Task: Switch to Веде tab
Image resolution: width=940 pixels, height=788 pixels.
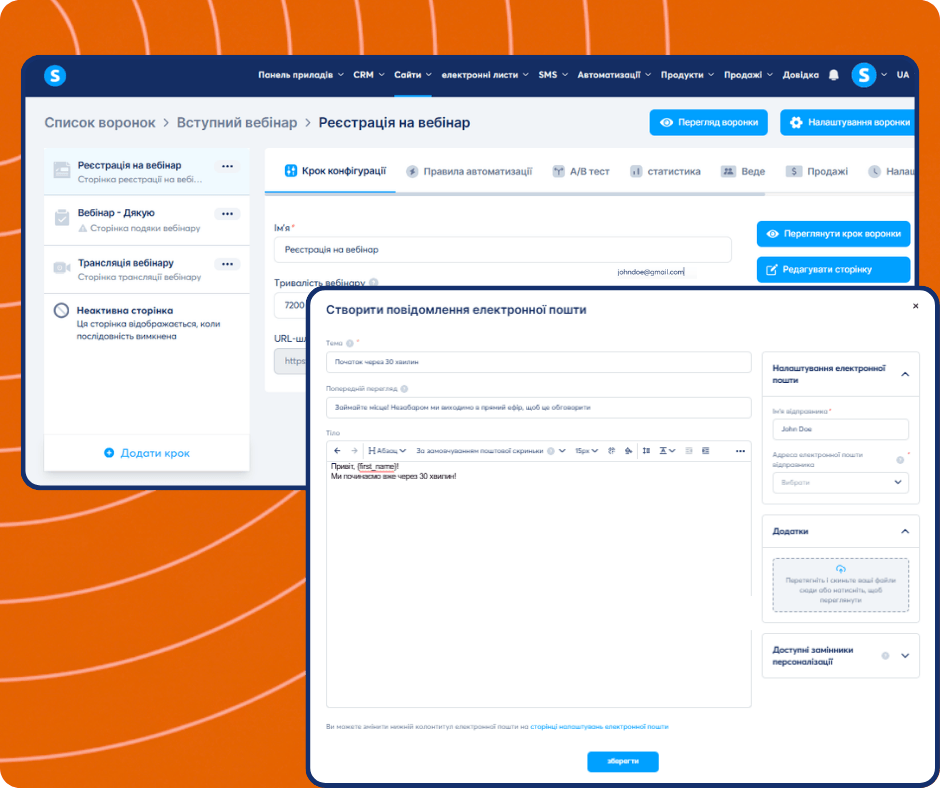Action: 743,172
